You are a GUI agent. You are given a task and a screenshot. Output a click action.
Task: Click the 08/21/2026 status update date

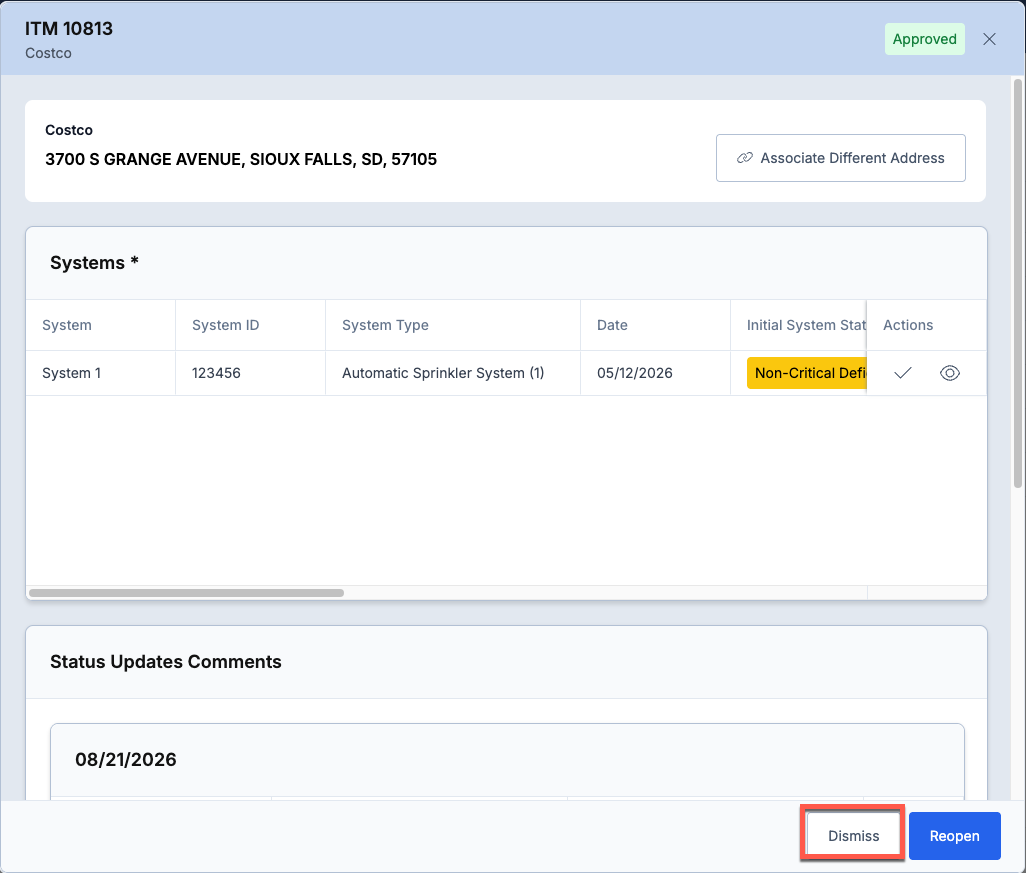point(126,759)
